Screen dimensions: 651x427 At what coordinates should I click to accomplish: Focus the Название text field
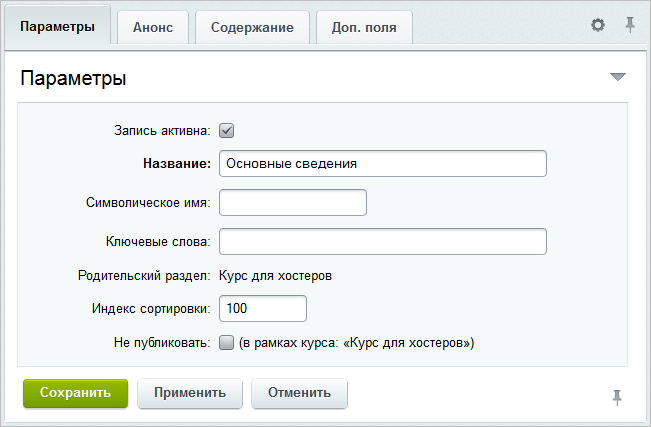coord(382,163)
